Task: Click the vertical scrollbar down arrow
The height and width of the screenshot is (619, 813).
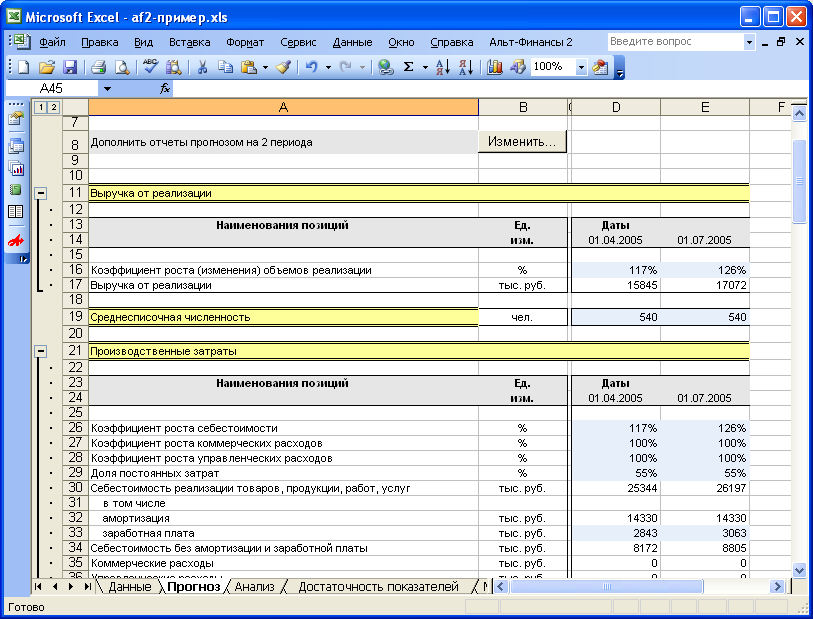Action: (x=799, y=570)
